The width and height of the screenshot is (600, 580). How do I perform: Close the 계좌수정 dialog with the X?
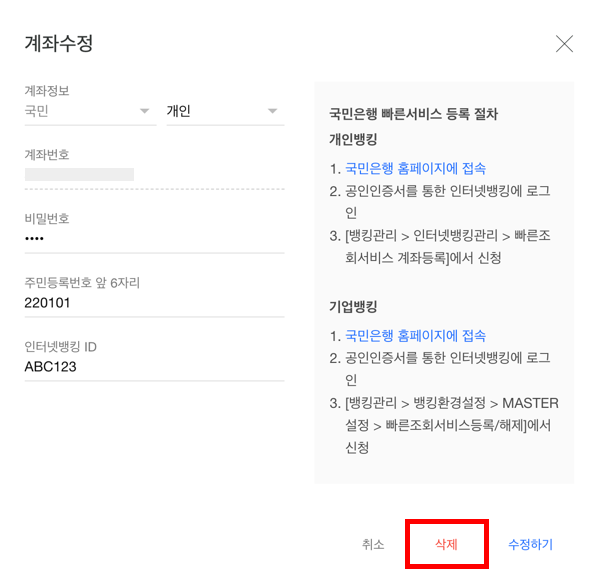tap(564, 43)
